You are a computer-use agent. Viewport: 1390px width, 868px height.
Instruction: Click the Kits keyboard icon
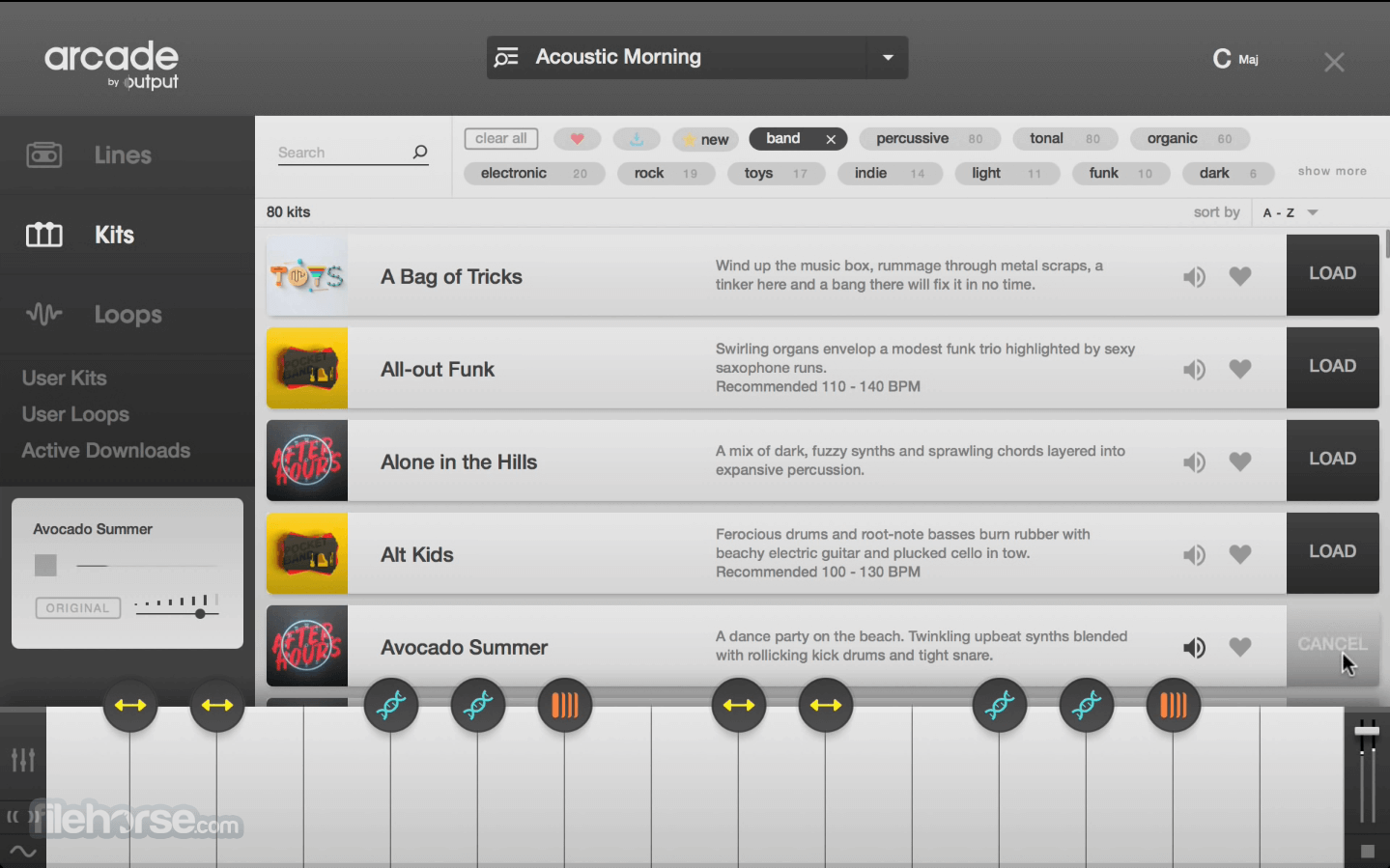pyautogui.click(x=44, y=235)
